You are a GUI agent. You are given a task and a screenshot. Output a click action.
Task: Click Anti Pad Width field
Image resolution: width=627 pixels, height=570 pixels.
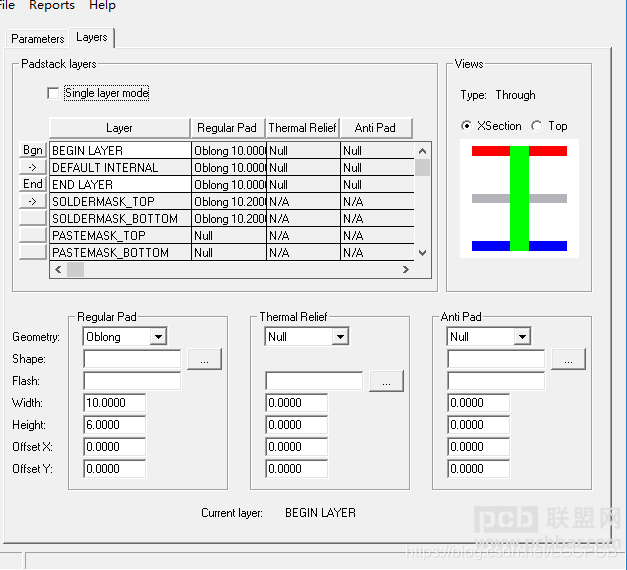point(479,403)
